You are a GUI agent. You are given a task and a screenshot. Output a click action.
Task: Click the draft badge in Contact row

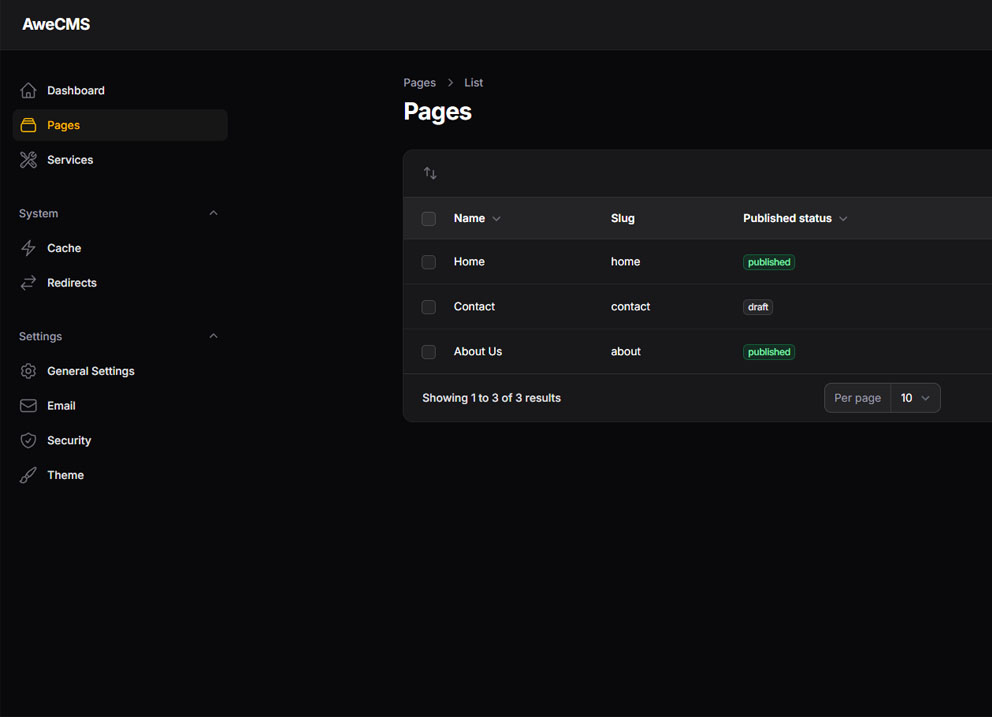[x=757, y=307]
